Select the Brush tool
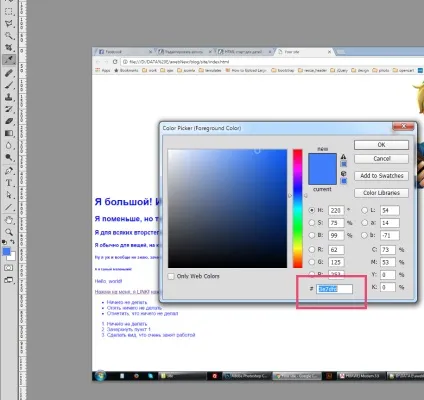This screenshot has width=424, height=400. click(9, 85)
